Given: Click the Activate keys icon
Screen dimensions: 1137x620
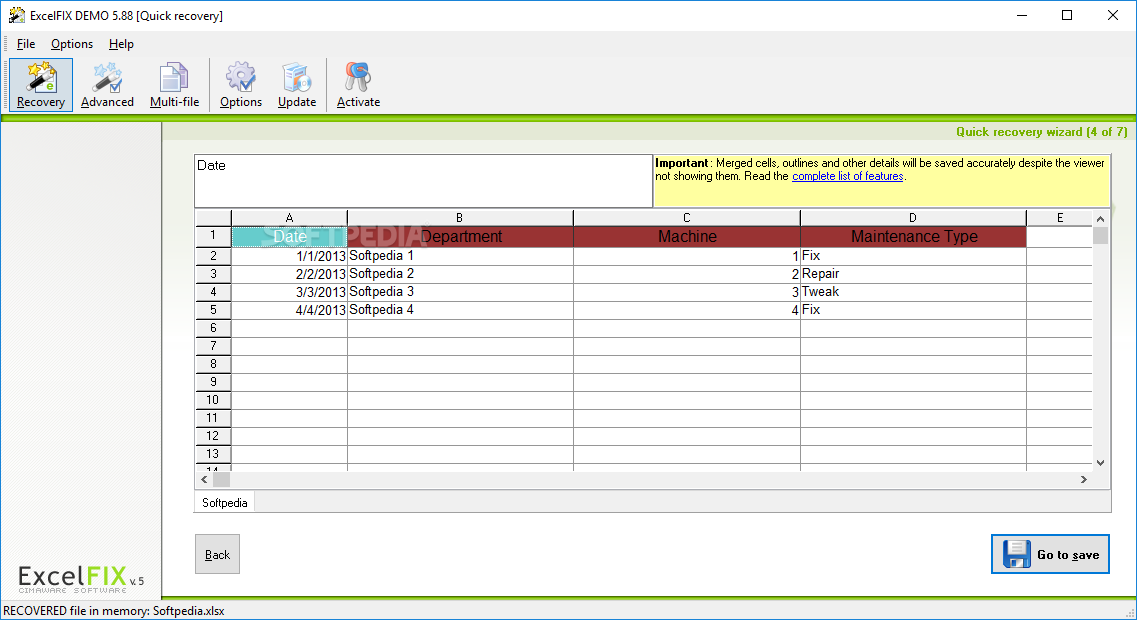Looking at the screenshot, I should pos(358,85).
